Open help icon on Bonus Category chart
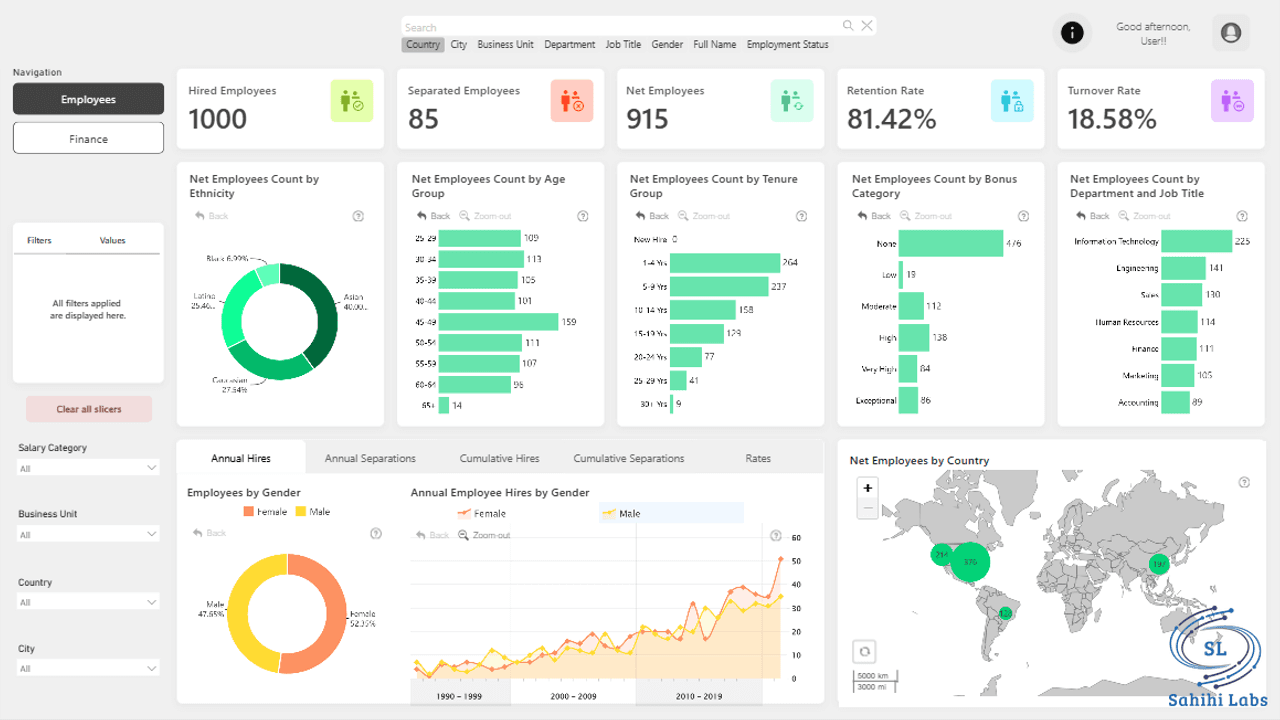This screenshot has width=1280, height=720. (1023, 216)
